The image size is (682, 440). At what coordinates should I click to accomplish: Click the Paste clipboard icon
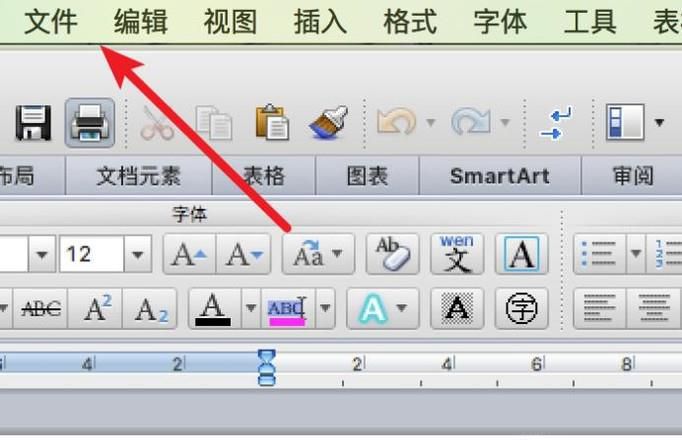point(272,122)
